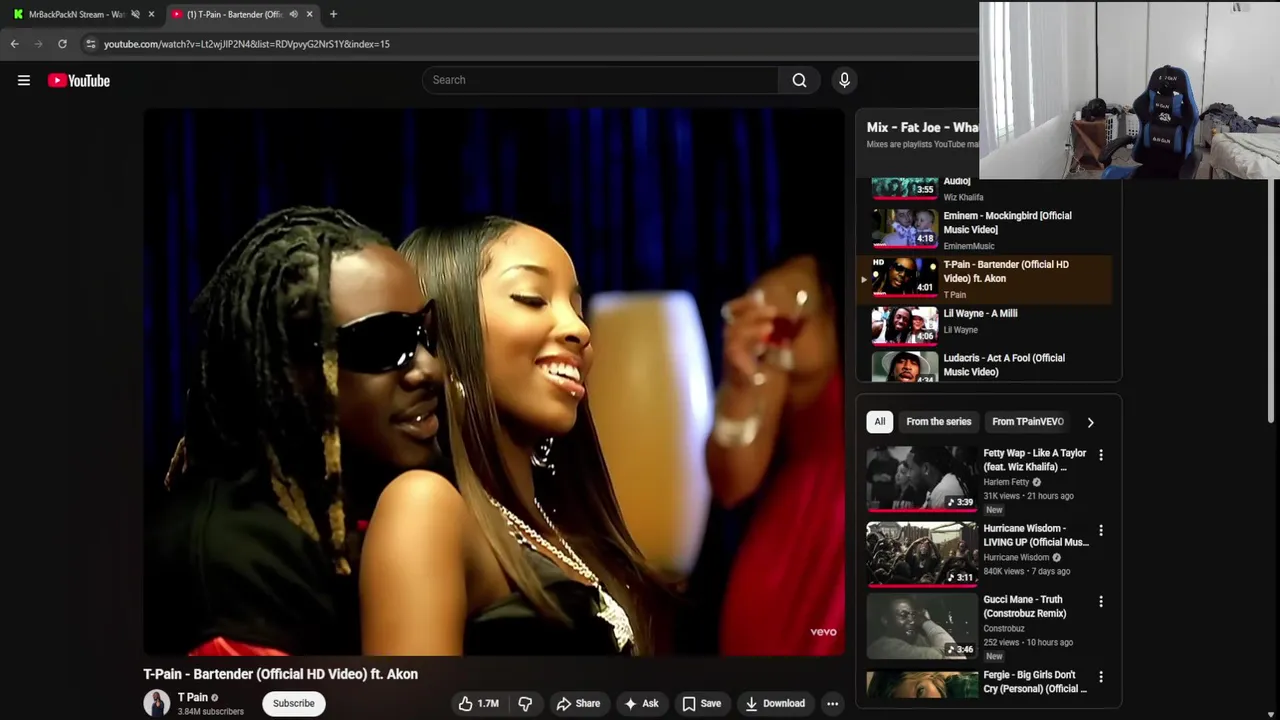Image resolution: width=1280 pixels, height=720 pixels.
Task: Open options menu for the Fetty Wap video
Action: 1101,455
